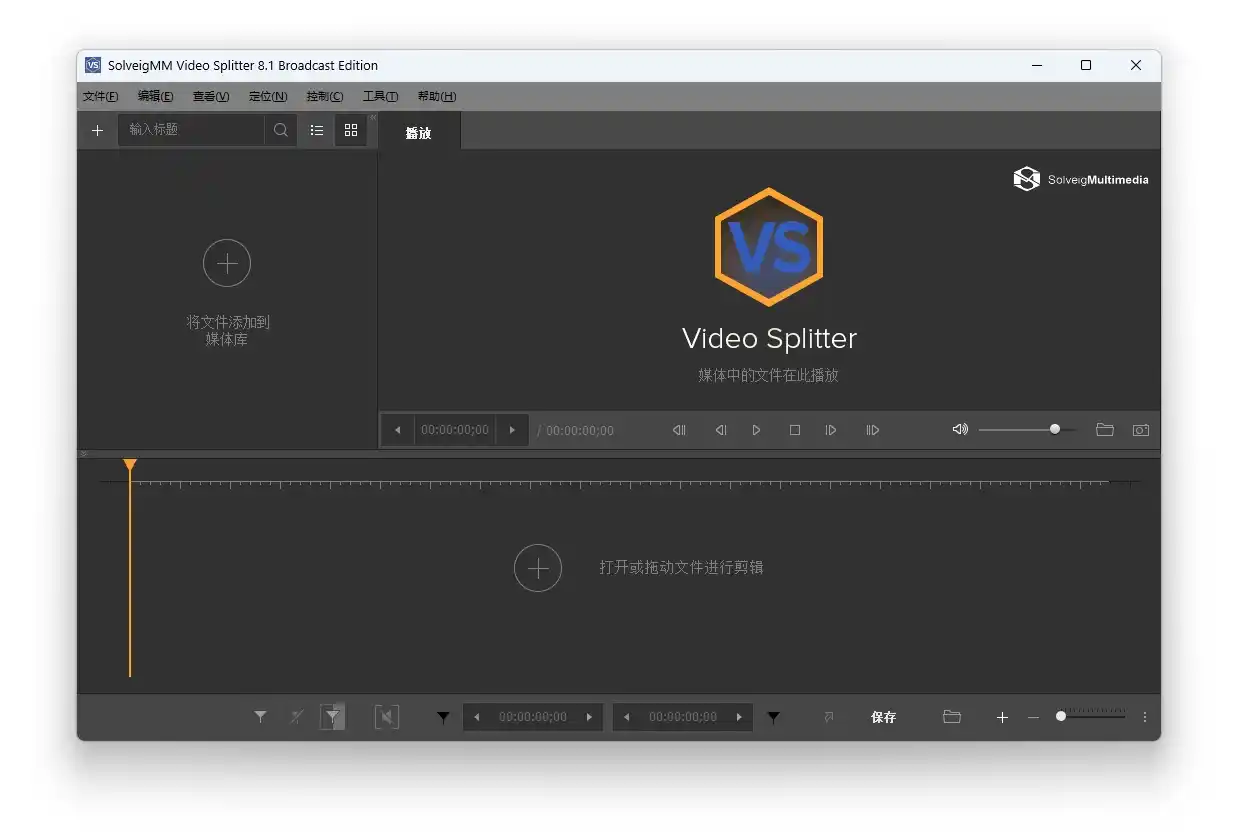This screenshot has height=840, width=1250.
Task: Open the 编辑(E) menu
Action: pyautogui.click(x=155, y=97)
